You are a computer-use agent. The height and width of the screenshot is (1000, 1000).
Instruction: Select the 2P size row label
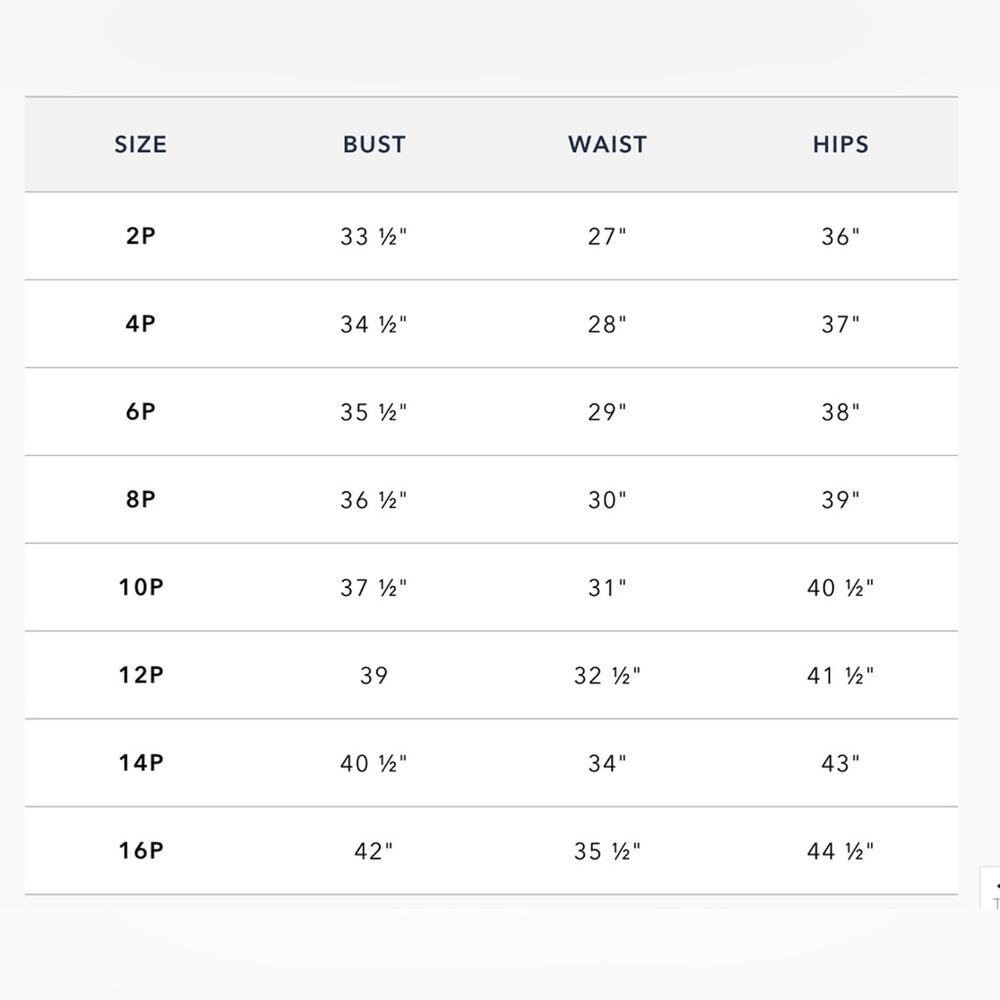(140, 236)
